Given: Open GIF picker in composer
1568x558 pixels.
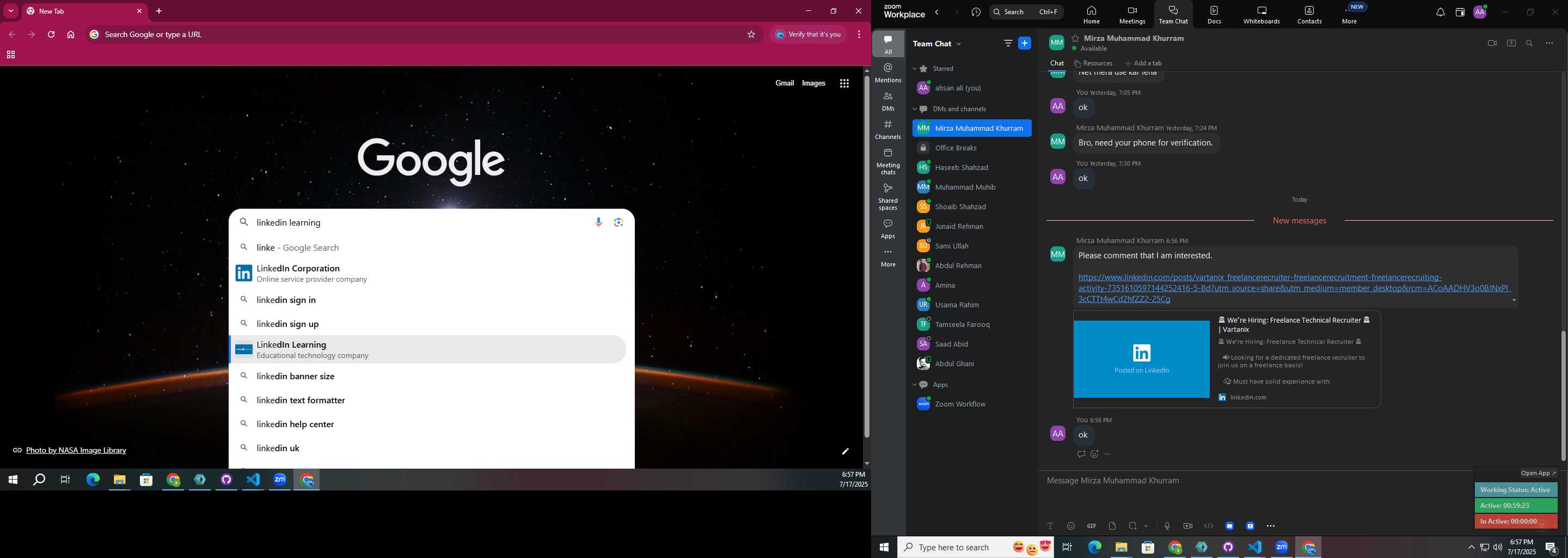Looking at the screenshot, I should click(x=1092, y=526).
